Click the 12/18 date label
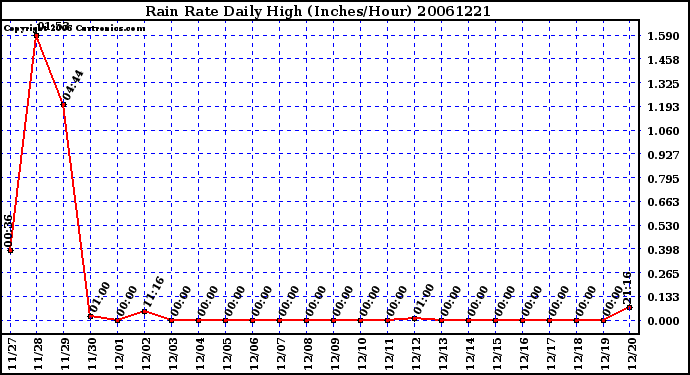Viewport: 690px width, 375px height. pyautogui.click(x=577, y=354)
